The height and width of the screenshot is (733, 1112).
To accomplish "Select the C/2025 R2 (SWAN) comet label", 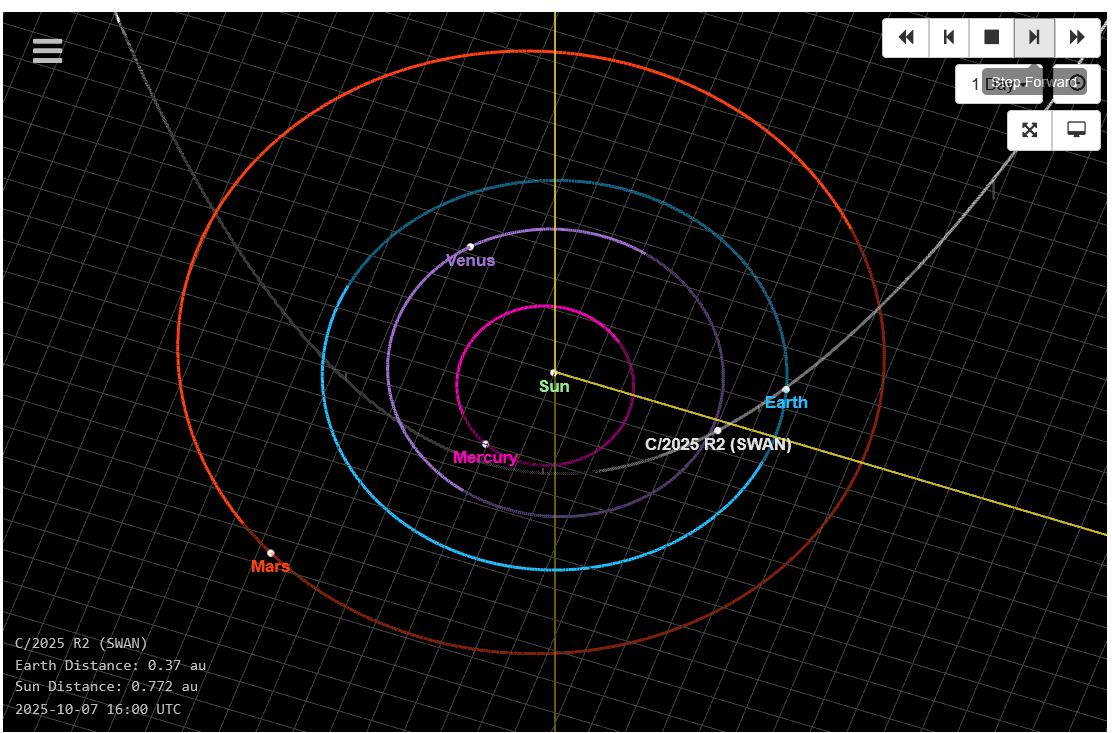I will coord(718,445).
